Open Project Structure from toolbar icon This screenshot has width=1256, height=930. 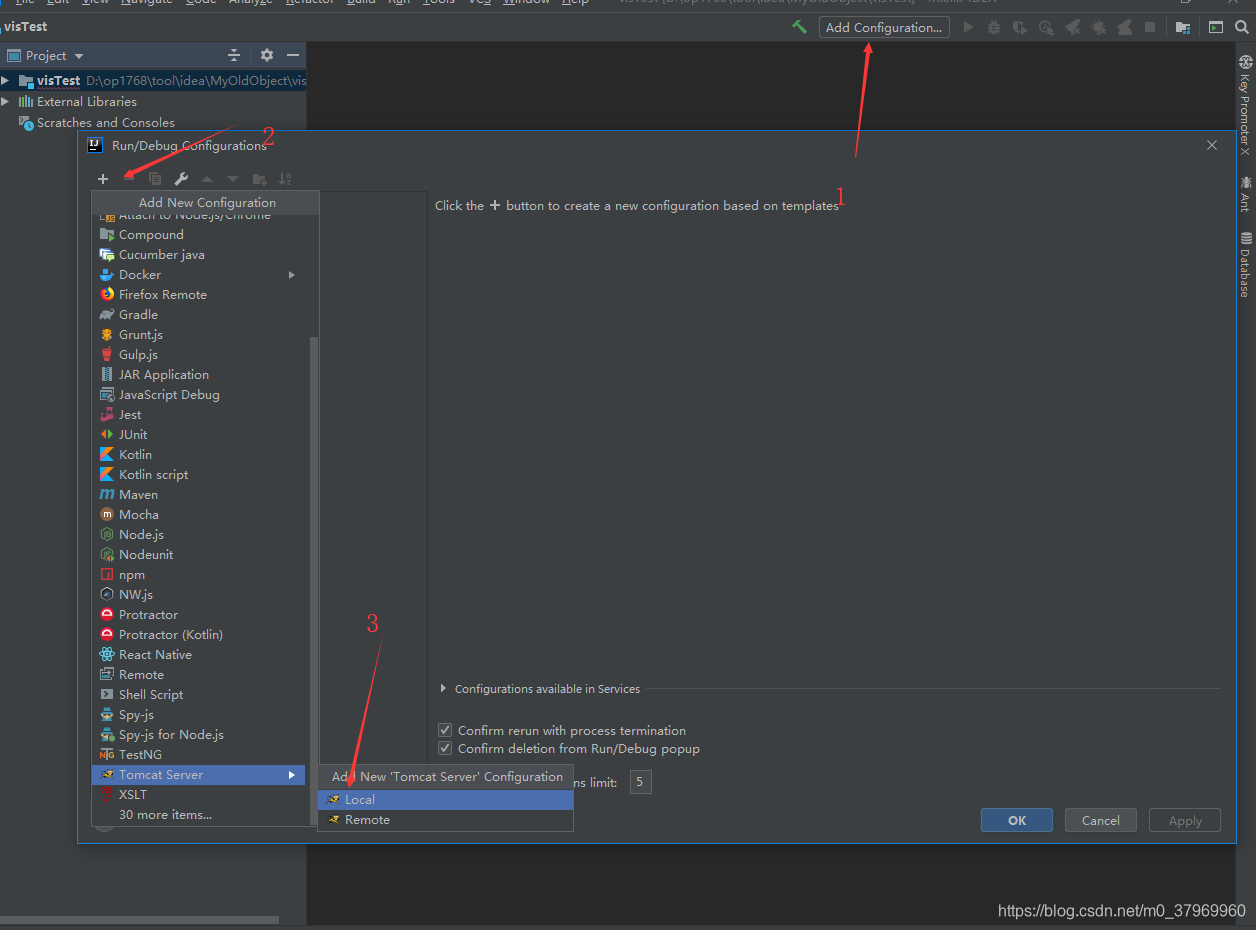1183,27
